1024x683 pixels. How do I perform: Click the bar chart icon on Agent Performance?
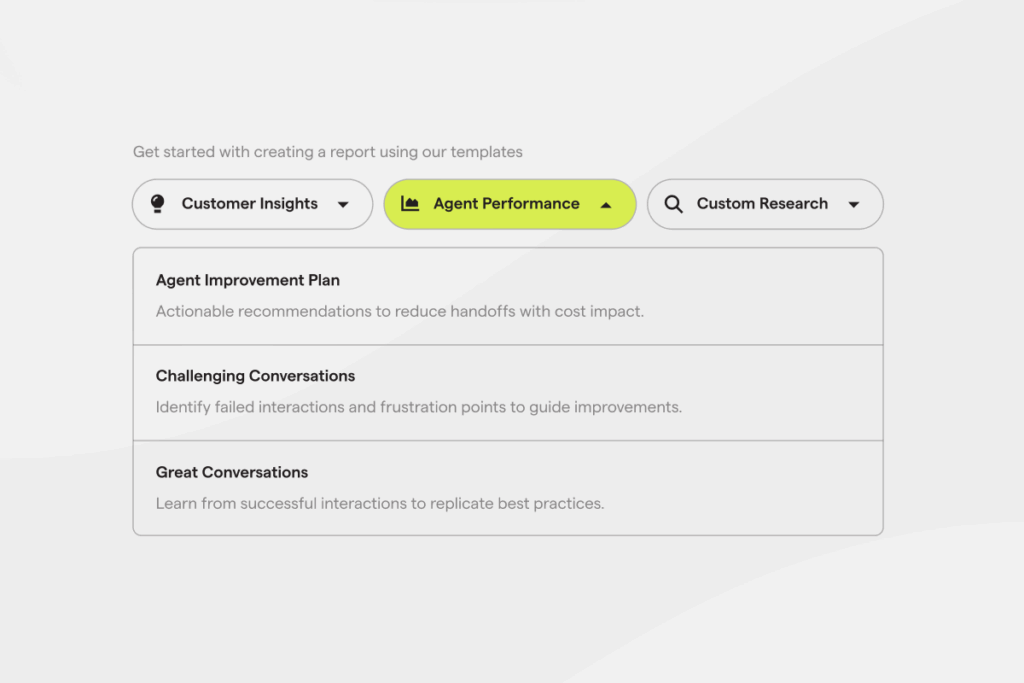point(413,204)
